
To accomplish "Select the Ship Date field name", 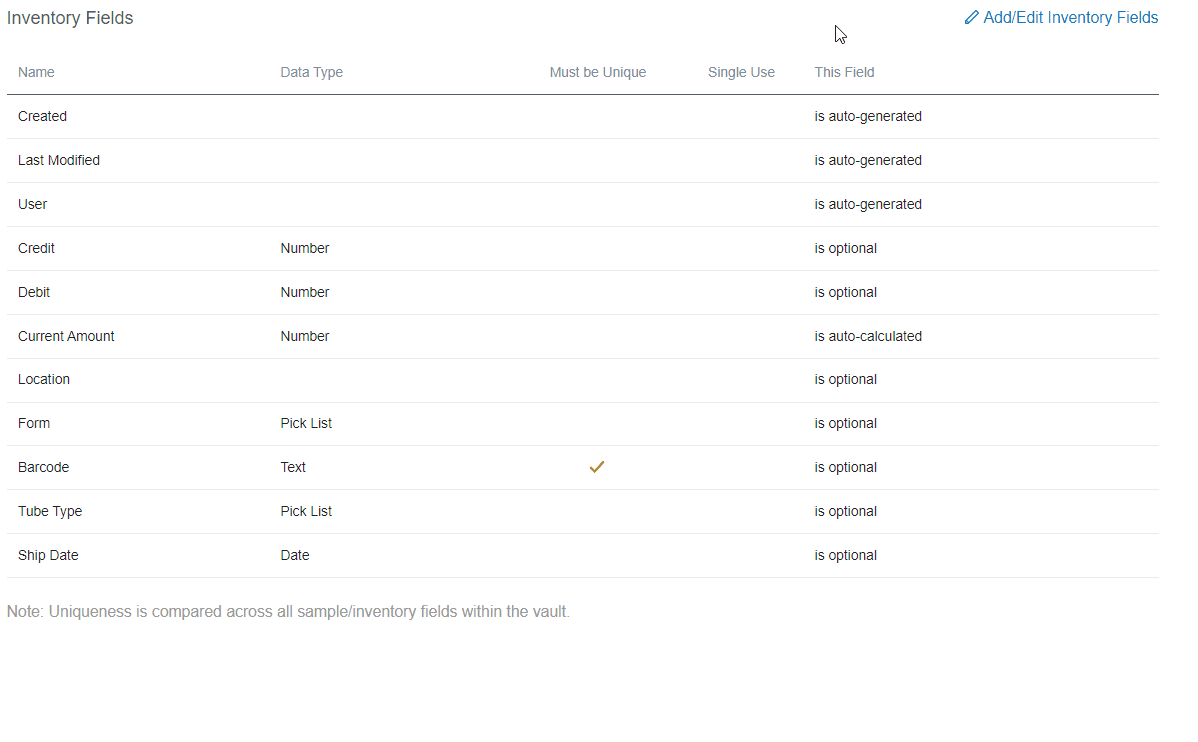I will [48, 556].
